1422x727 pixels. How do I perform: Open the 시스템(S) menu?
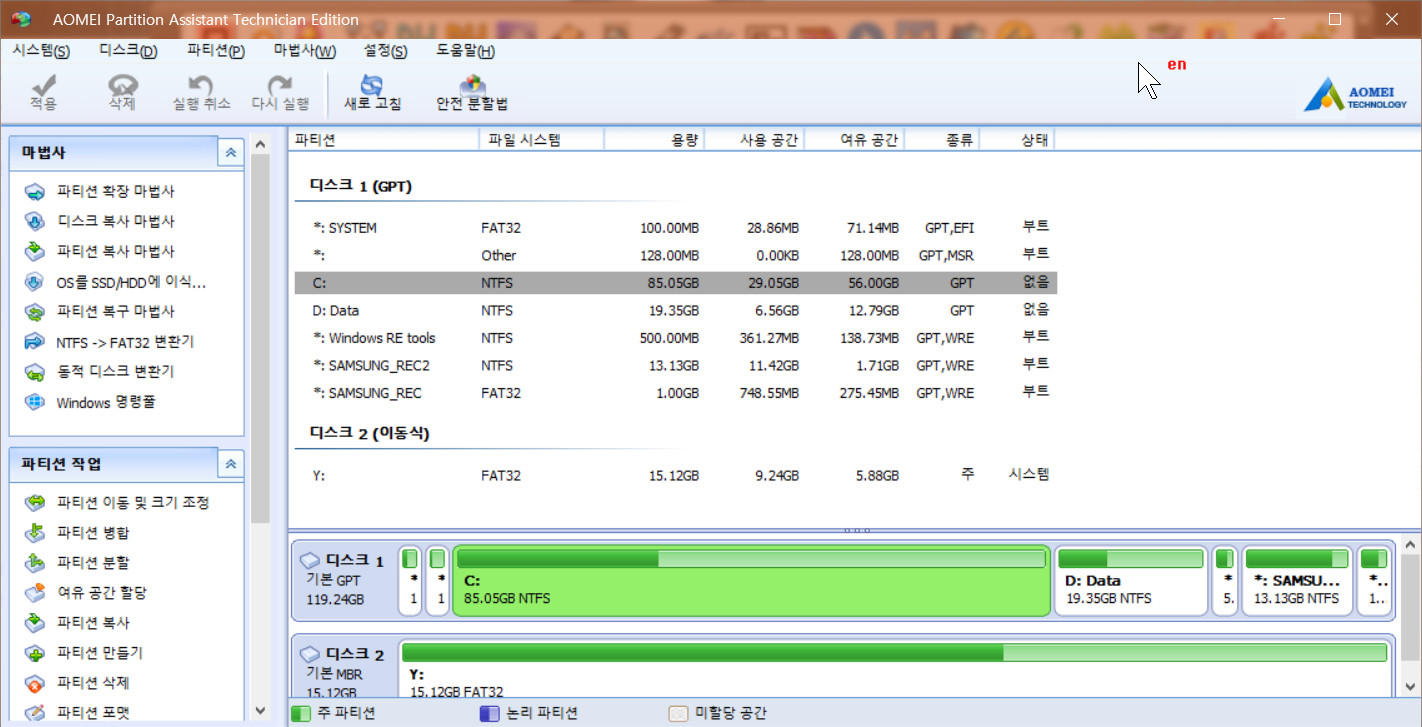click(x=41, y=51)
